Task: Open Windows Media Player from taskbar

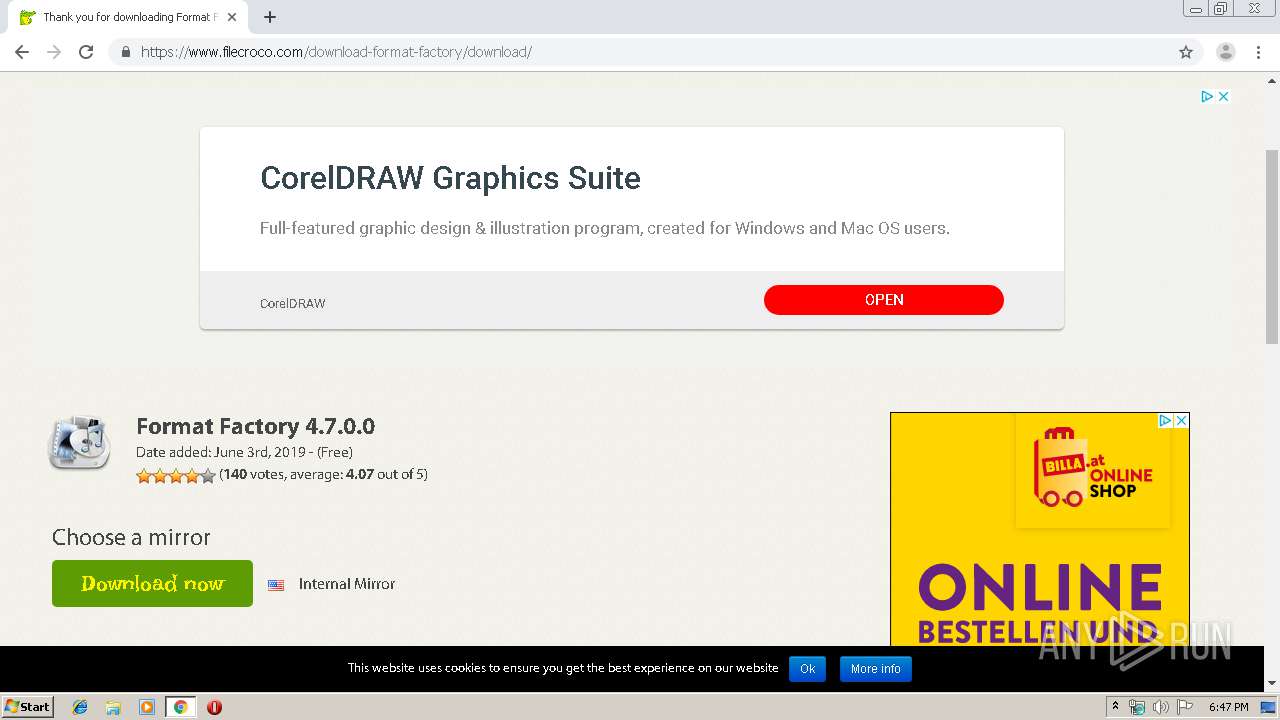Action: pyautogui.click(x=147, y=707)
